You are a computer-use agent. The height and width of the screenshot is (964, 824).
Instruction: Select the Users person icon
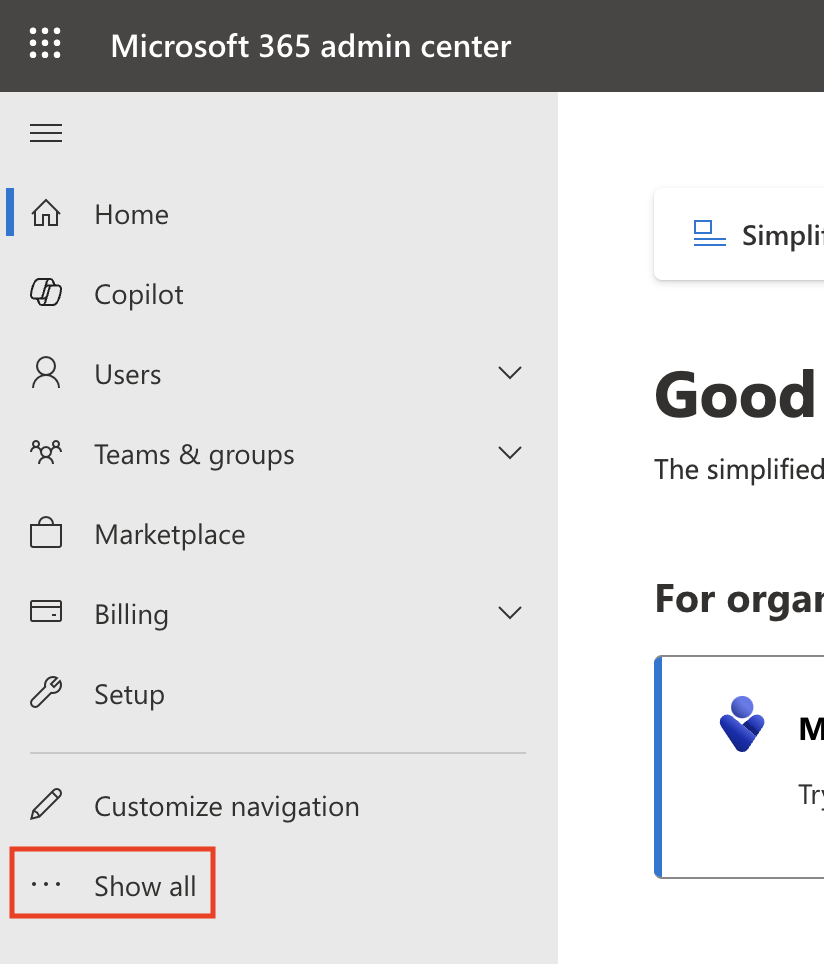click(46, 374)
